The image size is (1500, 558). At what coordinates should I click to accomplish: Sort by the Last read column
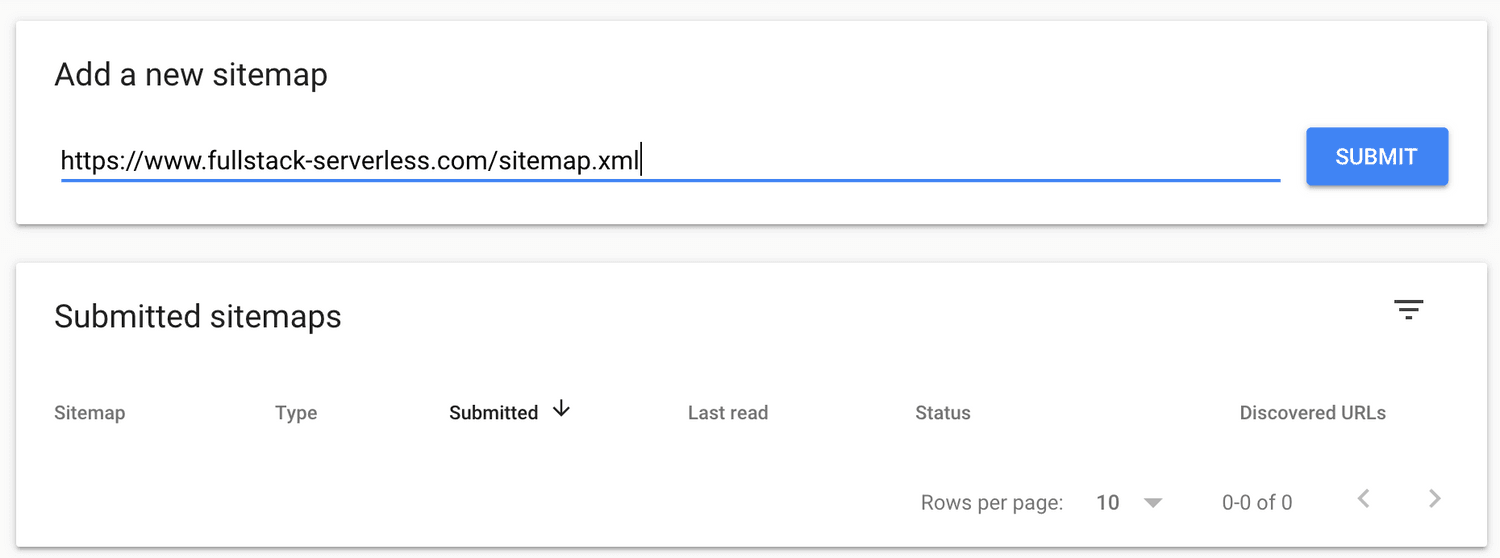[x=727, y=413]
